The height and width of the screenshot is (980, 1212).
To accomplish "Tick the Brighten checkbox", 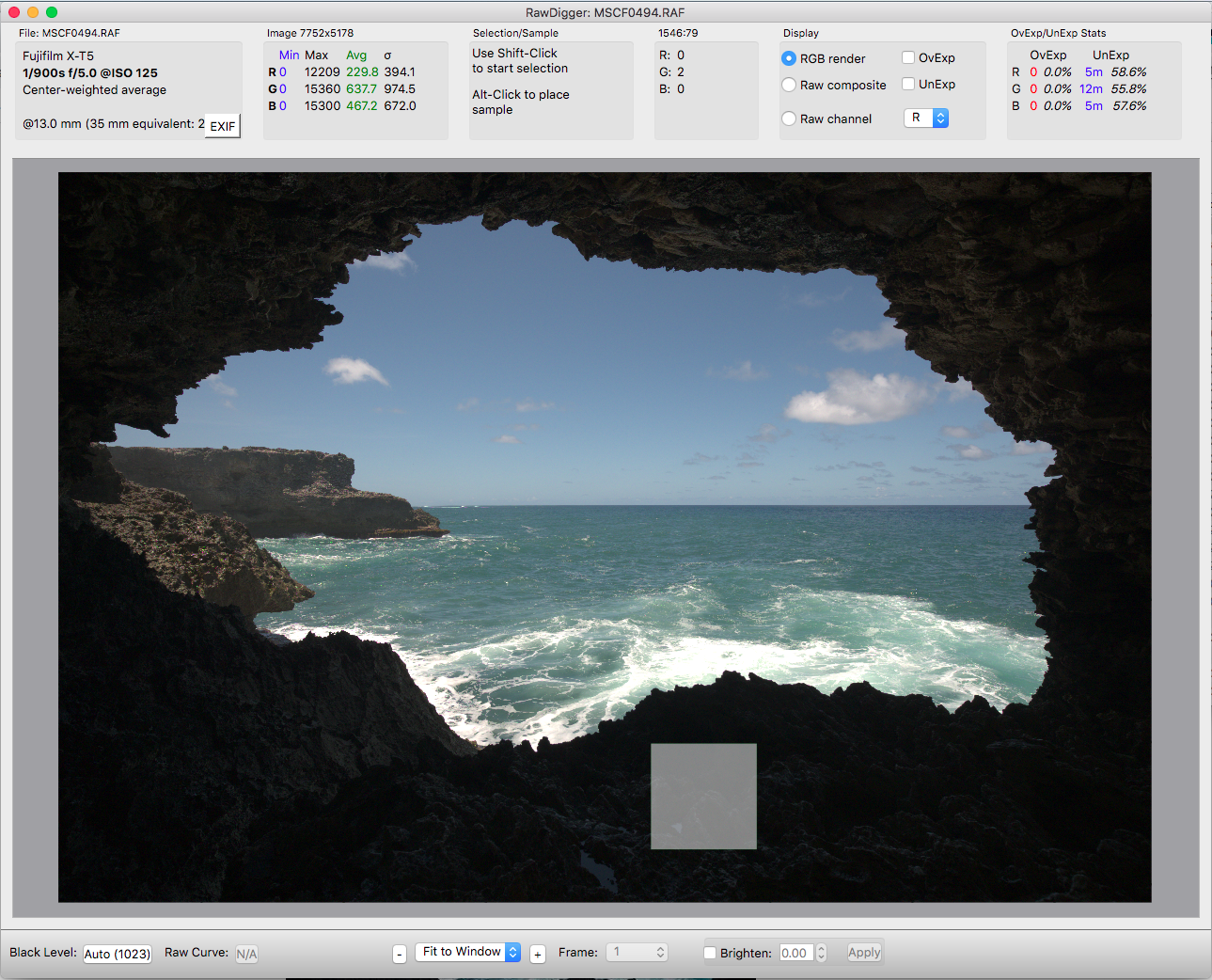I will (710, 953).
